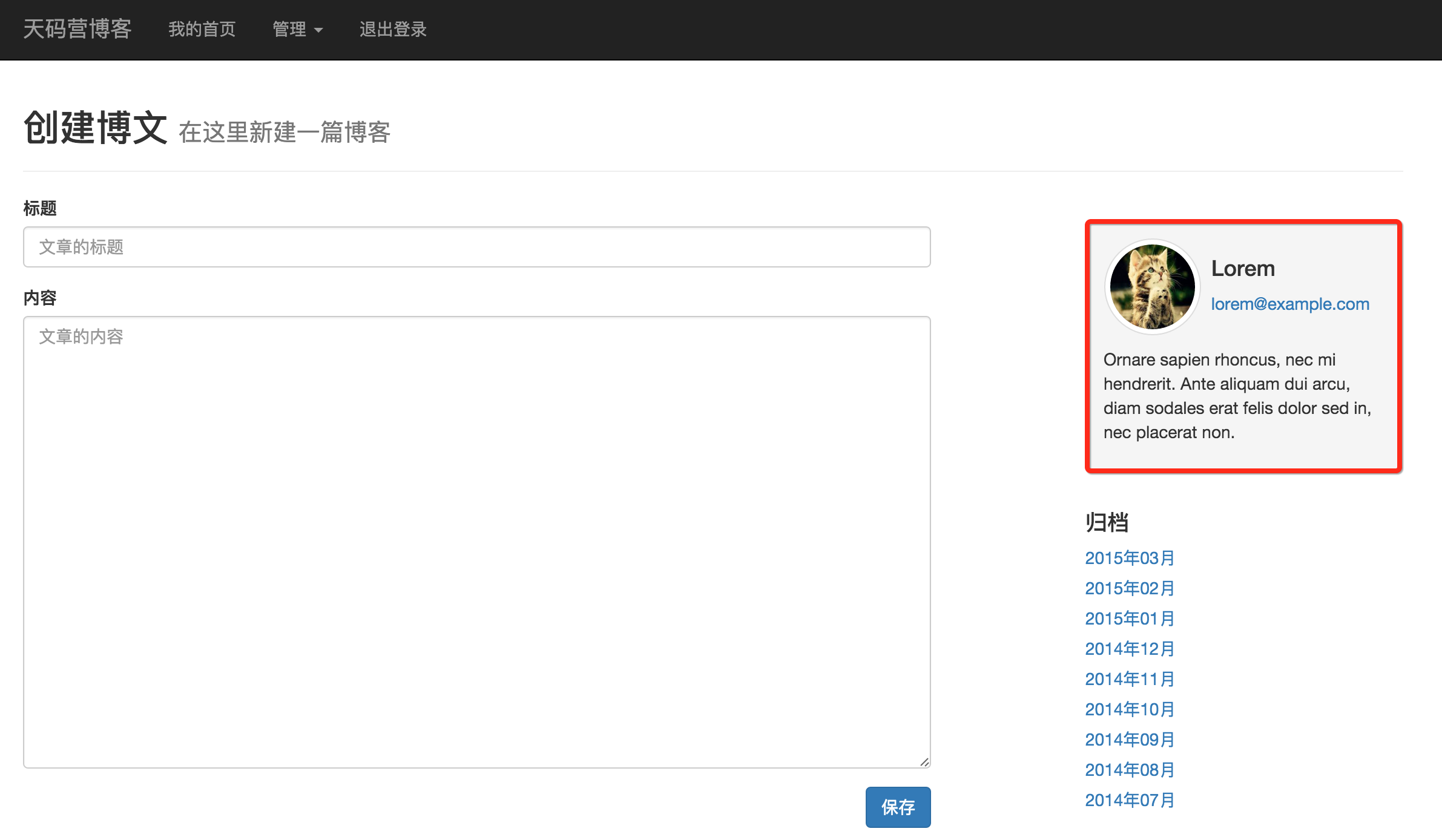Click the Lorem username in profile card
Screen dimensions: 1442x840
point(1242,268)
